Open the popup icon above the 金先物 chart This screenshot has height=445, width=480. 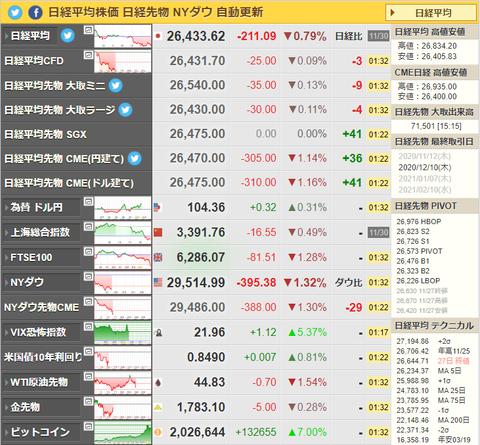[x=88, y=401]
